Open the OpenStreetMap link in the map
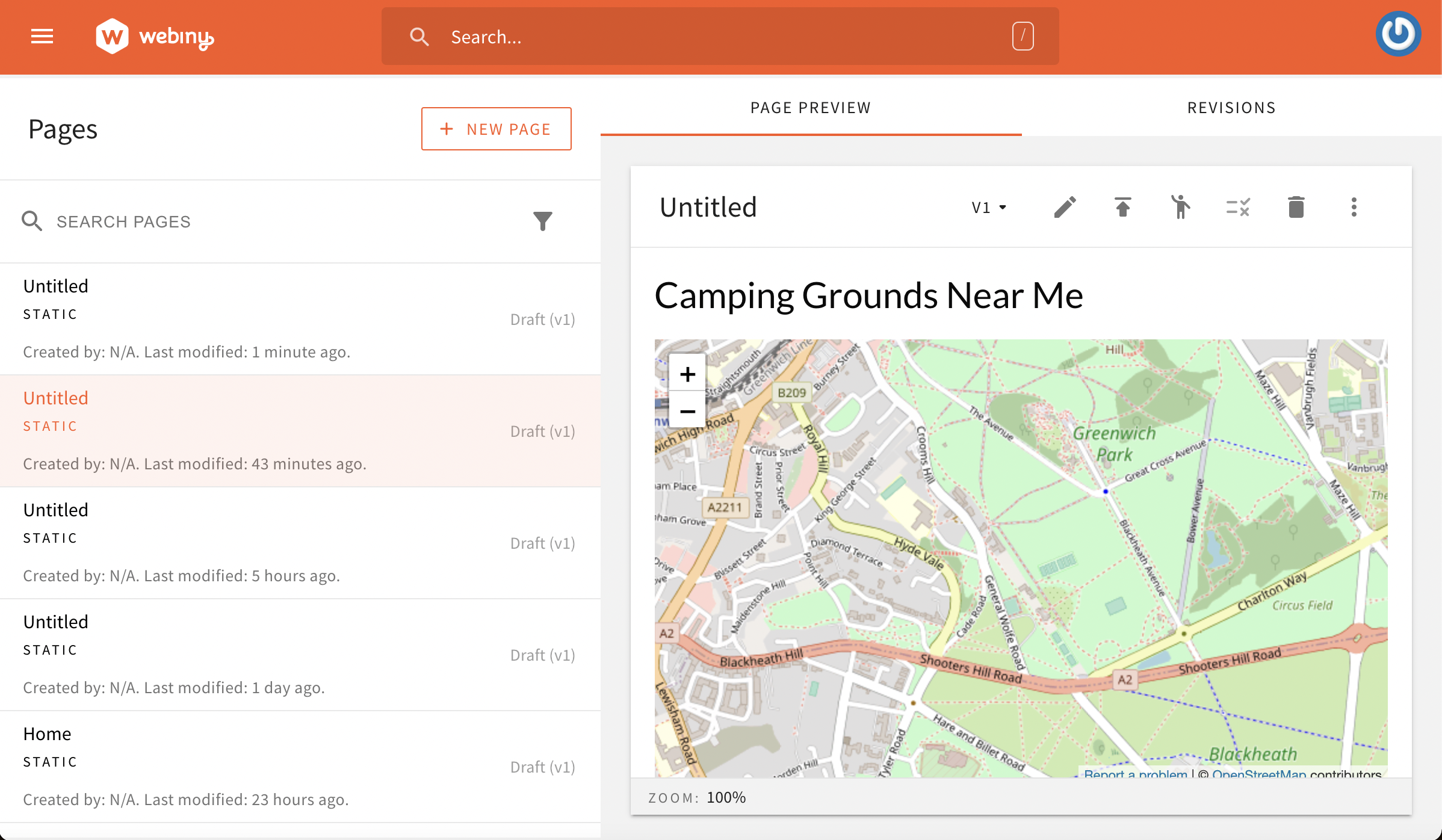 [x=1258, y=773]
